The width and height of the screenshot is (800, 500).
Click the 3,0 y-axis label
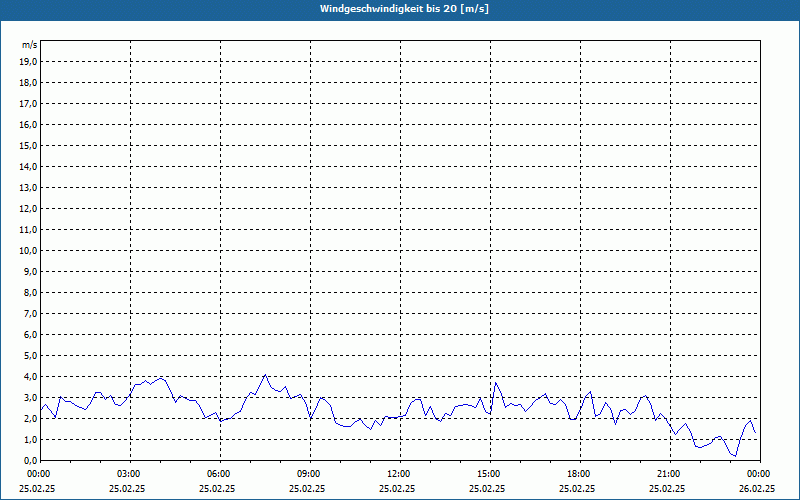click(x=31, y=397)
